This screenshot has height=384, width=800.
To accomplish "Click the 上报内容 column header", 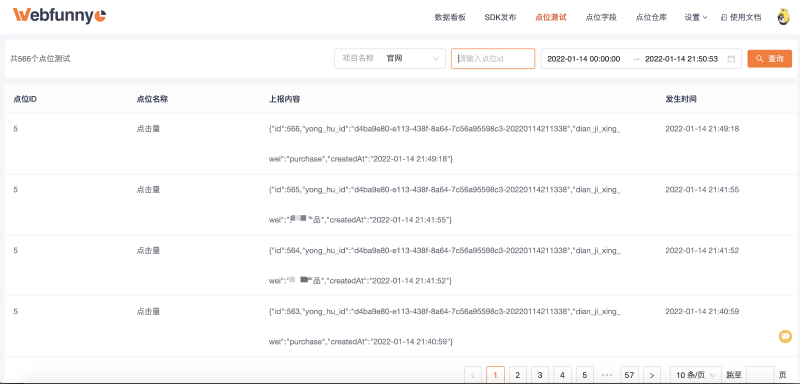I will (x=284, y=99).
